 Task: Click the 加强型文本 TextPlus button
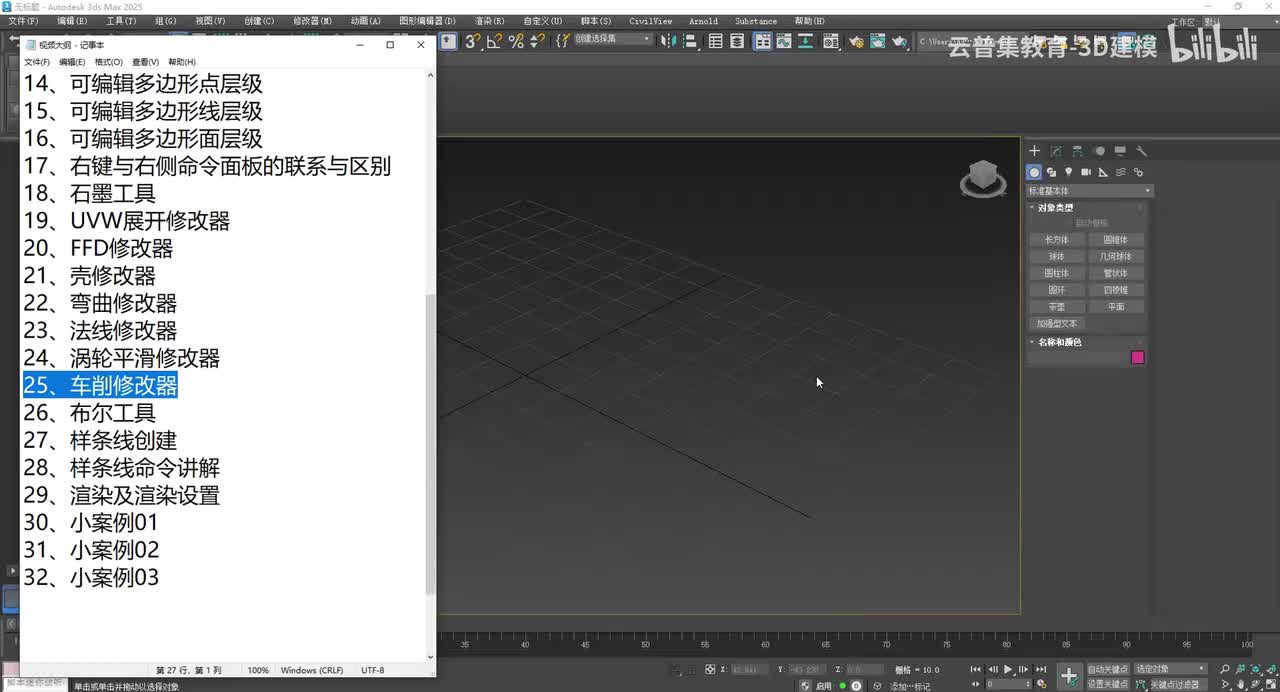click(x=1057, y=324)
